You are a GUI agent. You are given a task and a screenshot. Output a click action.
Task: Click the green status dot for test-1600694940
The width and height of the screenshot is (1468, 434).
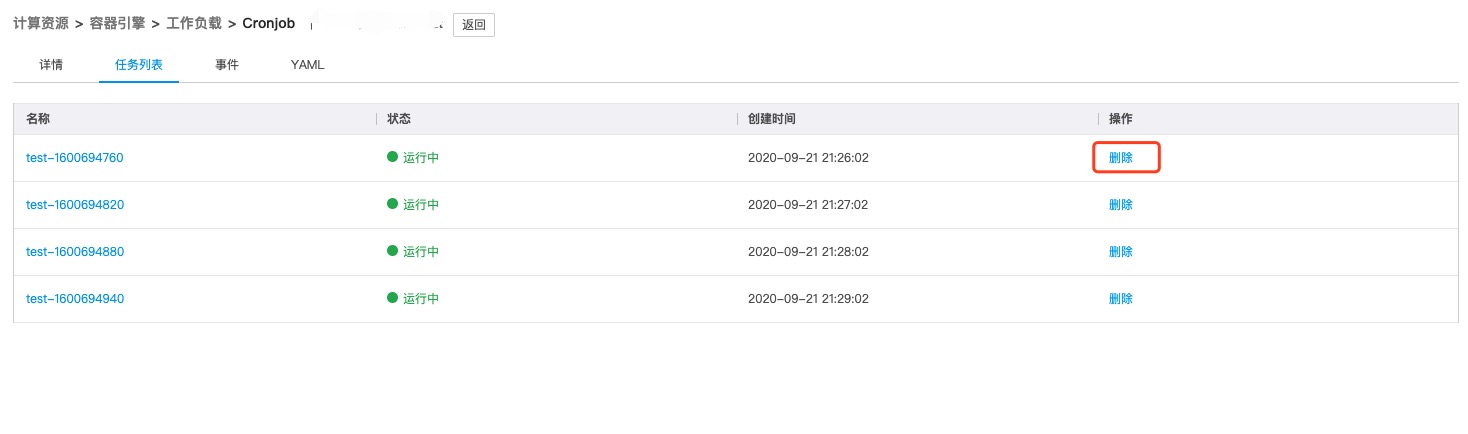tap(393, 299)
